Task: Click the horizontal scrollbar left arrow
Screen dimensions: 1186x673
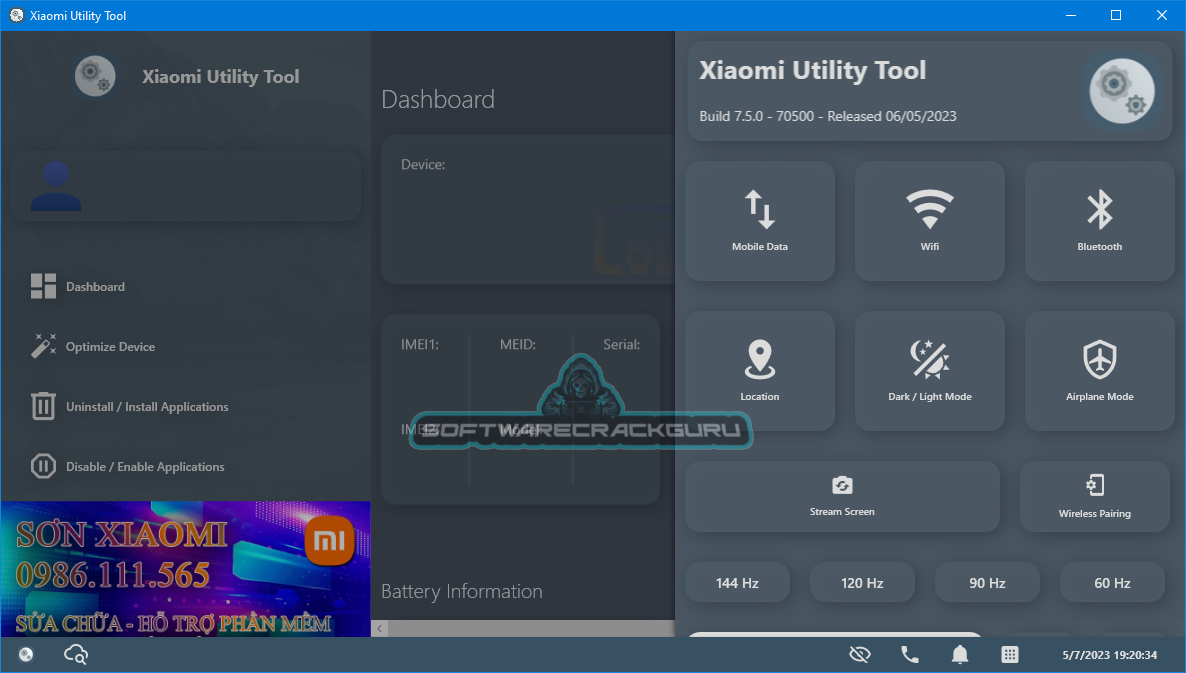Action: click(380, 628)
